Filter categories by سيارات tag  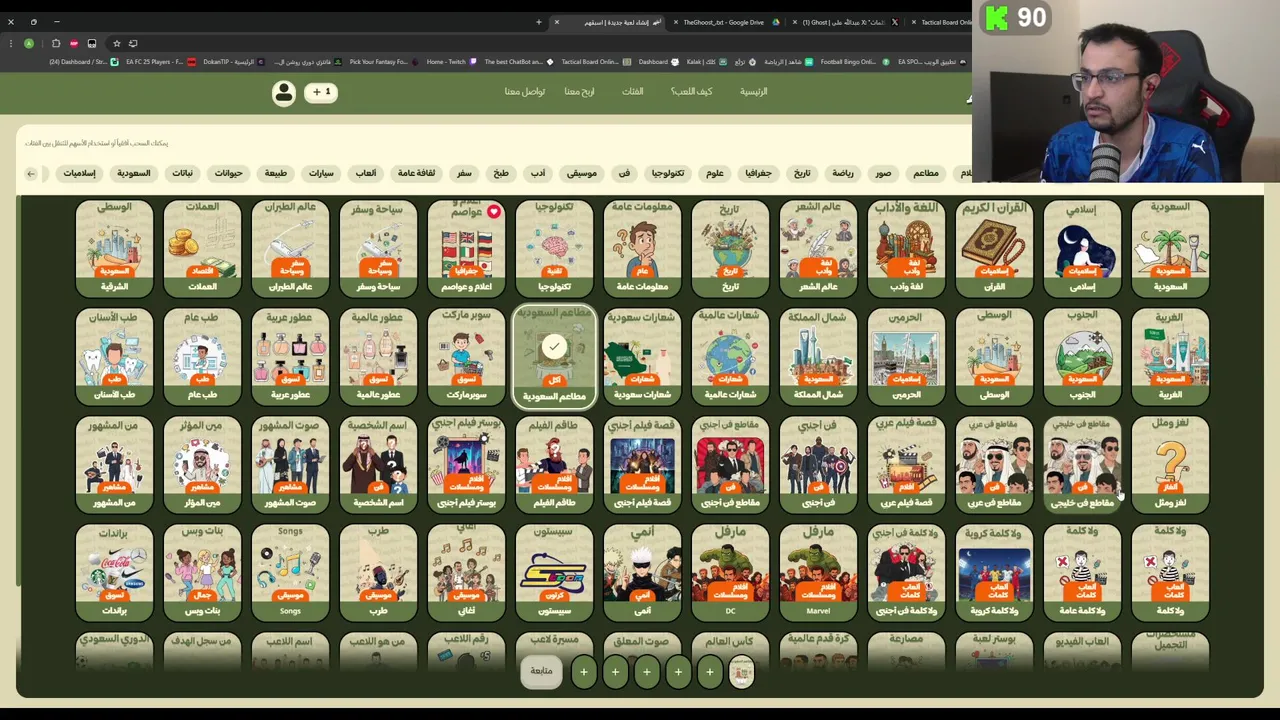[321, 173]
